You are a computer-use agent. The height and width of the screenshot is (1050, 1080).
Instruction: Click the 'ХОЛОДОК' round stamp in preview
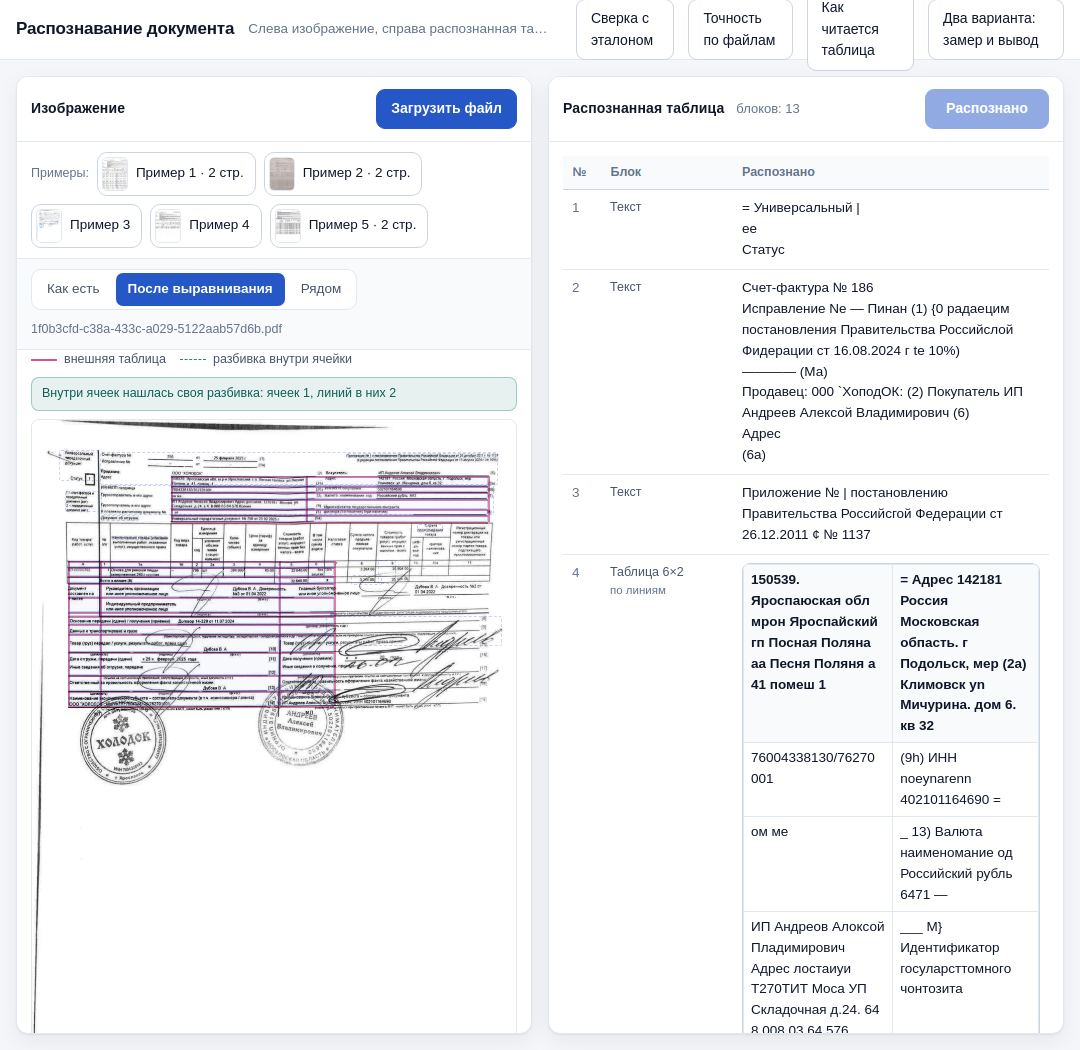tap(123, 742)
